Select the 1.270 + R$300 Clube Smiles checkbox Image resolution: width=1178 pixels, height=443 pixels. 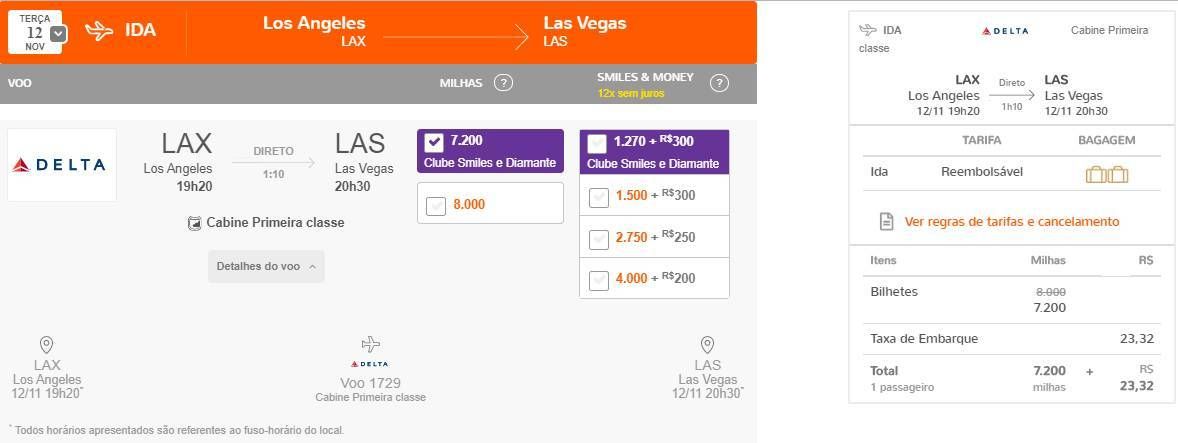click(x=598, y=143)
